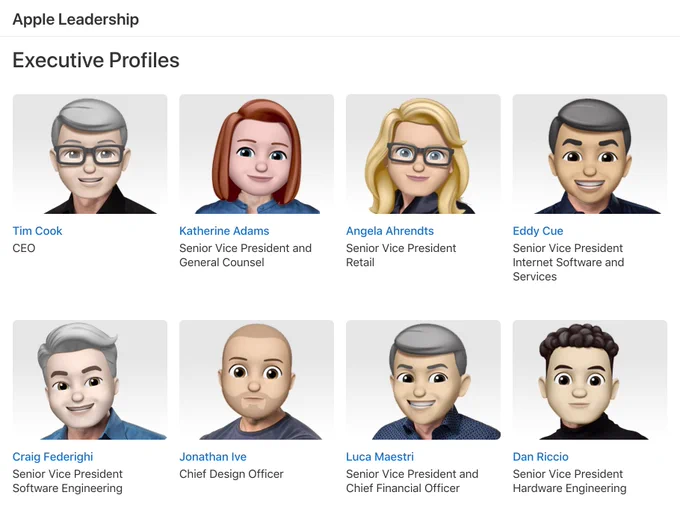The image size is (680, 507).
Task: Click the 'Software Engineering' title text
Action: (x=68, y=488)
